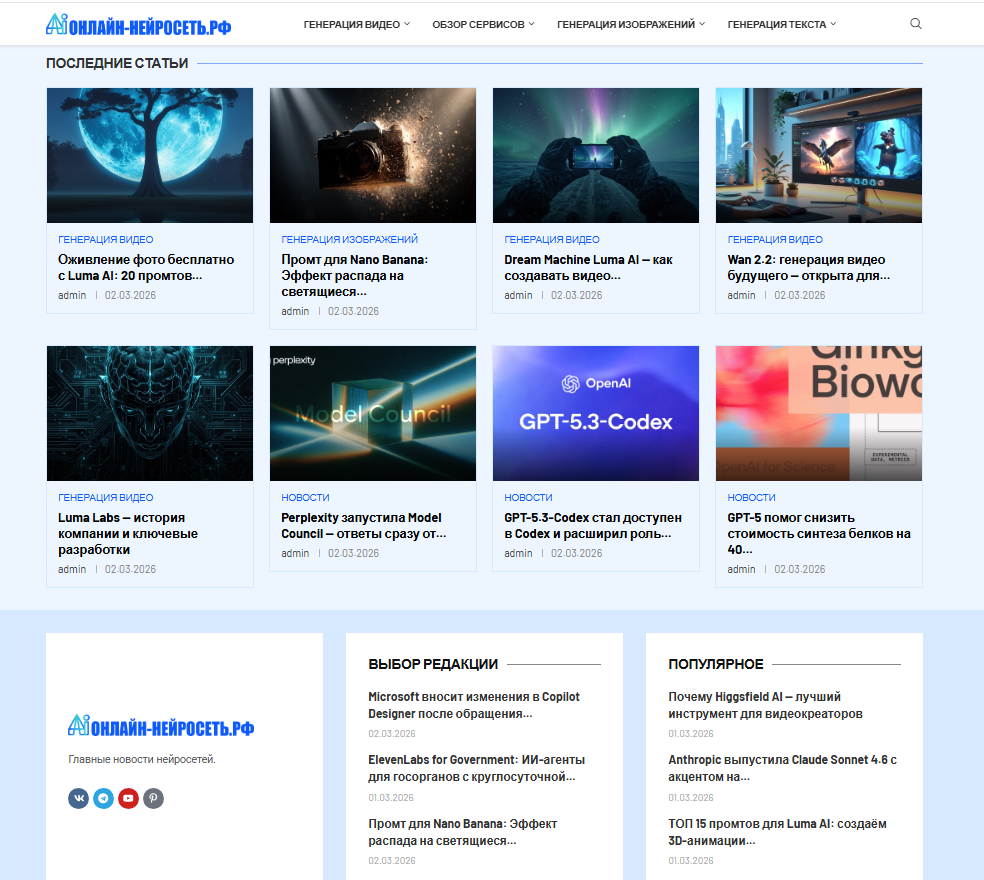This screenshot has height=880, width=984.
Task: Click admin author under Nano Banana card
Action: 295,311
